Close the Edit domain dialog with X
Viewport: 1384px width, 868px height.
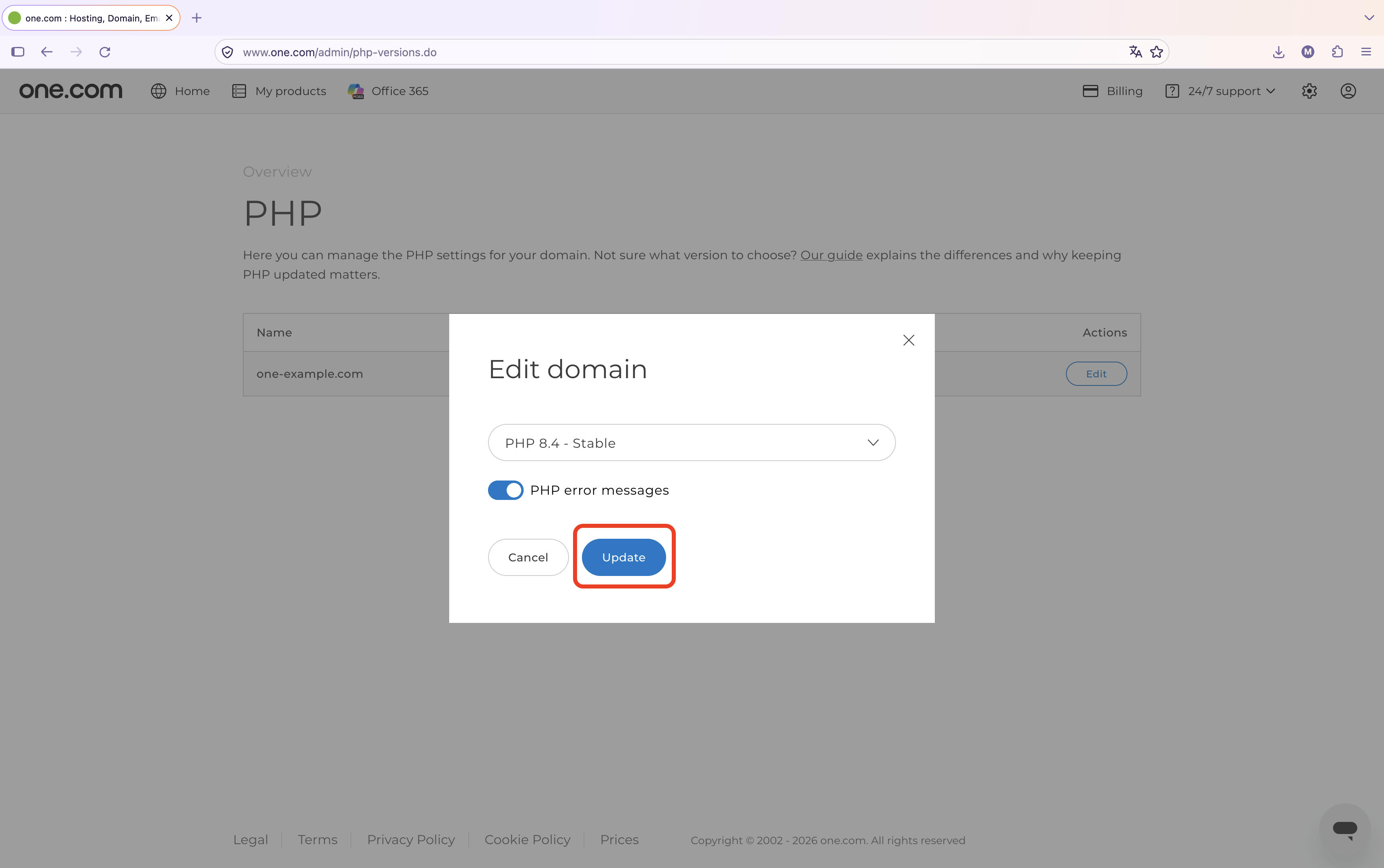[909, 341]
